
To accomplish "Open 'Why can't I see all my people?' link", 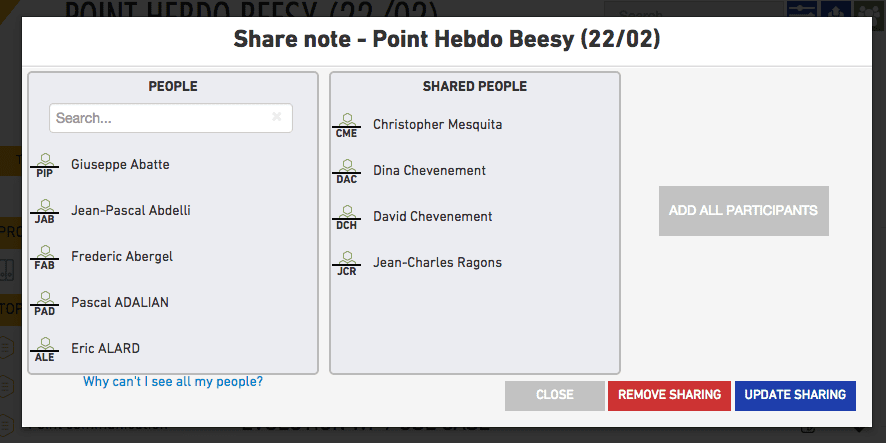I will (x=173, y=381).
